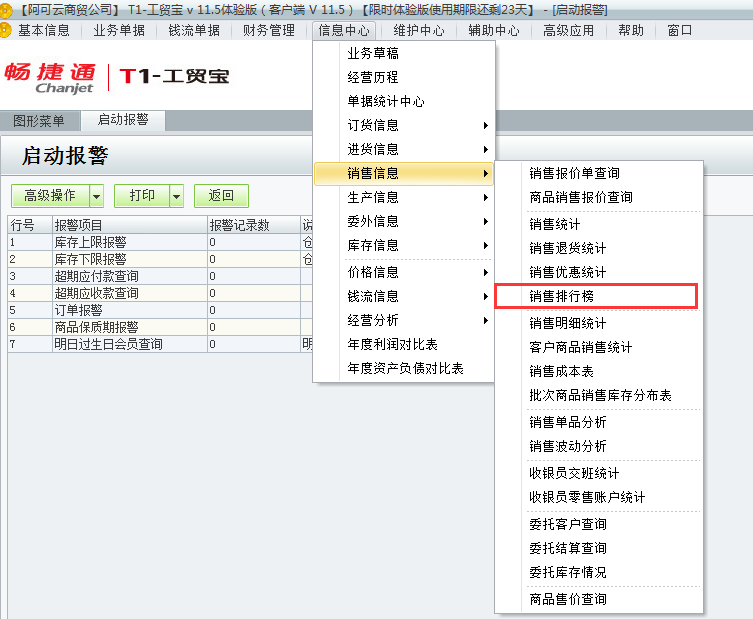Open the 辅助中心 menu
753x619 pixels.
(x=494, y=31)
